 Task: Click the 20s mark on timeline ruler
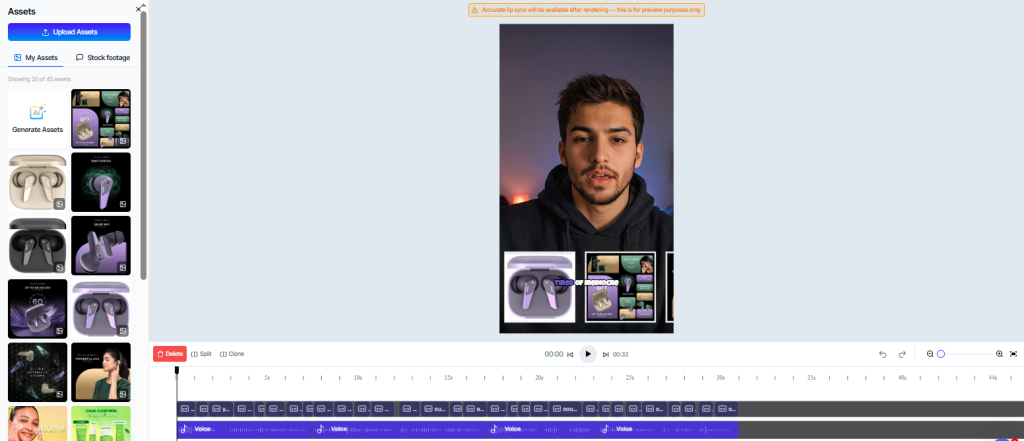(x=539, y=378)
